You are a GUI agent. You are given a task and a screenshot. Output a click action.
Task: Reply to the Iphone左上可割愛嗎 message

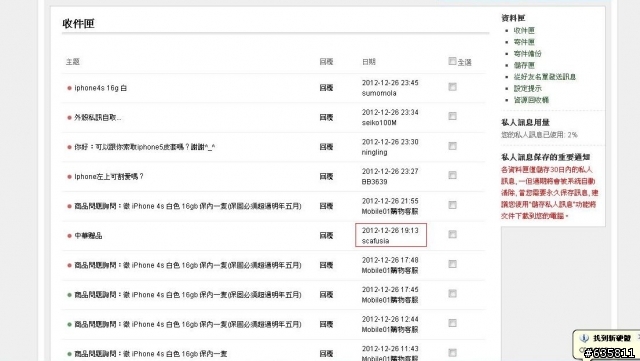point(326,176)
